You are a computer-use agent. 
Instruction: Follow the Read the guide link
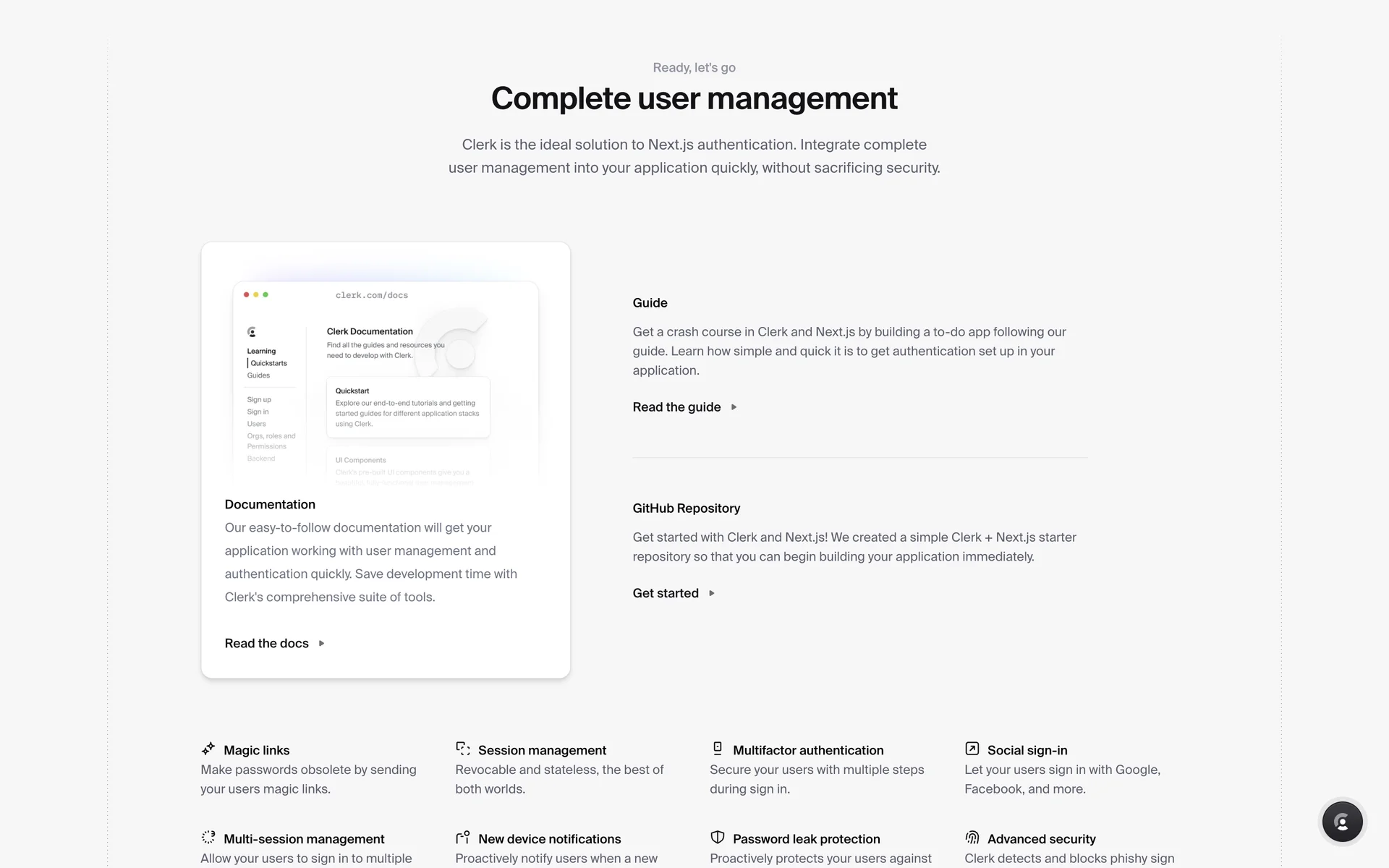[676, 407]
